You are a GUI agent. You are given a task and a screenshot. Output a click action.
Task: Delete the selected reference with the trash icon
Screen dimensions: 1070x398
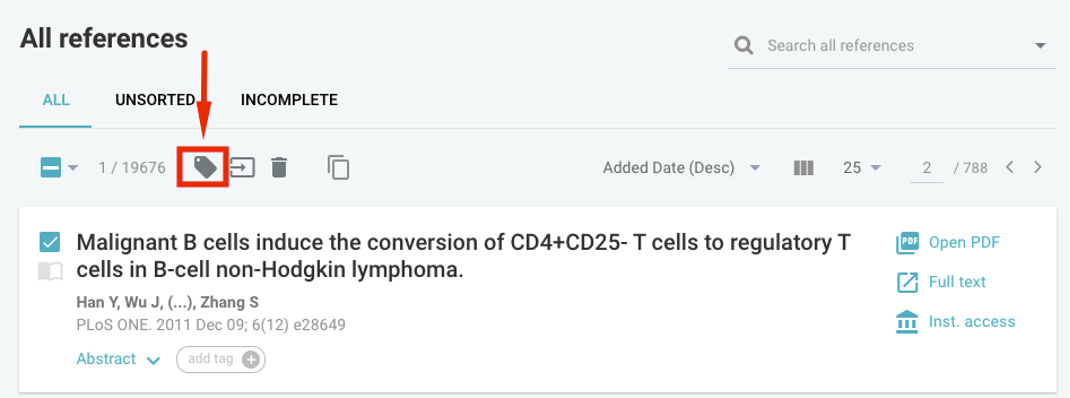(278, 167)
